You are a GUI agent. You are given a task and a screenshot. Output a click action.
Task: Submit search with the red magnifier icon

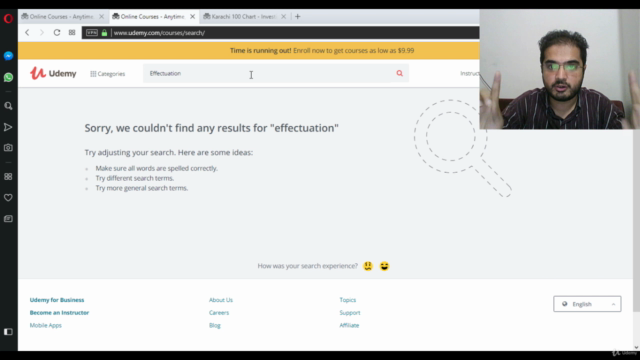pyautogui.click(x=400, y=73)
